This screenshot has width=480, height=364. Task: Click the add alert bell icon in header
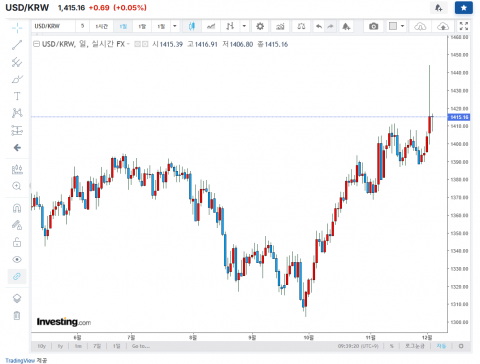(x=439, y=8)
